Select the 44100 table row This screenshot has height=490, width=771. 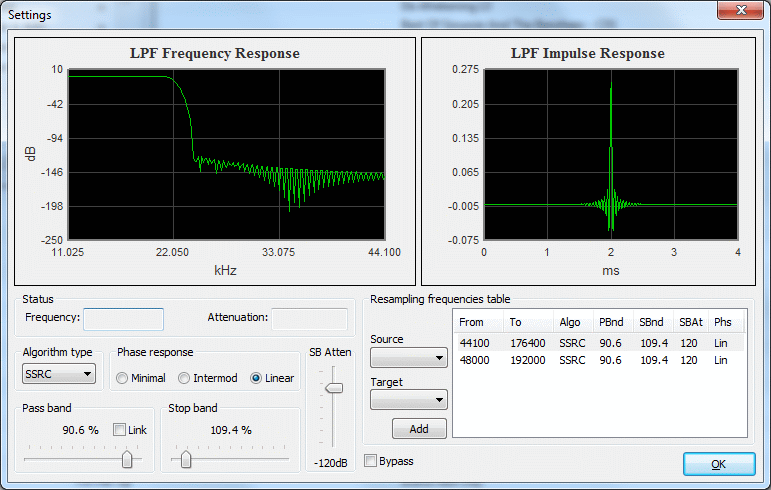click(600, 343)
